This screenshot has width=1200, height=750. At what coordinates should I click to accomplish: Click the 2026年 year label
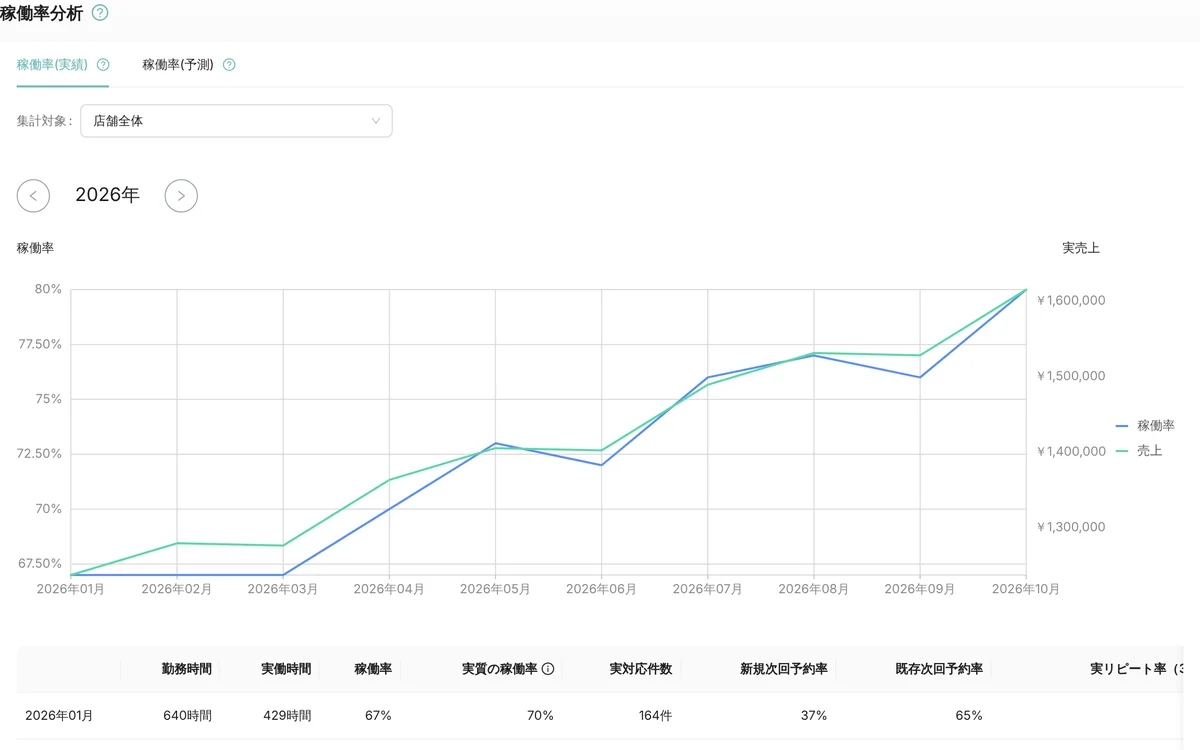coord(107,196)
